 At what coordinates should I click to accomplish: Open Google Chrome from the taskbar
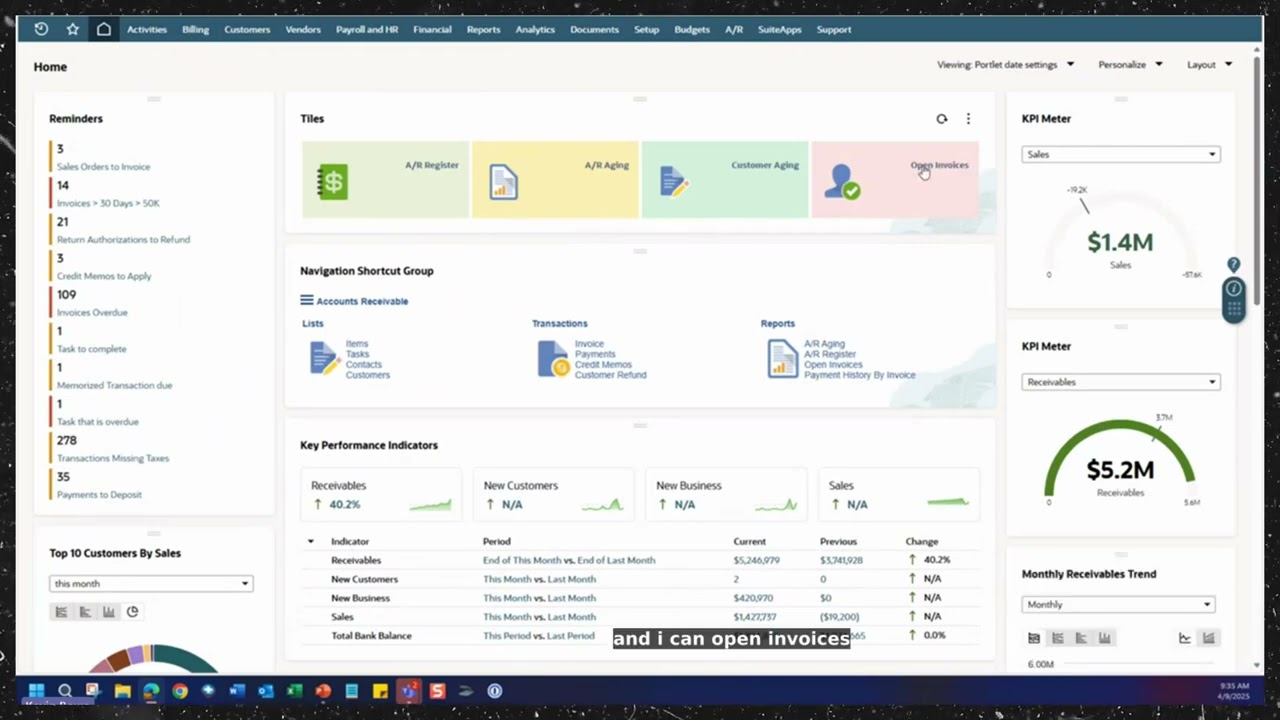pyautogui.click(x=180, y=691)
